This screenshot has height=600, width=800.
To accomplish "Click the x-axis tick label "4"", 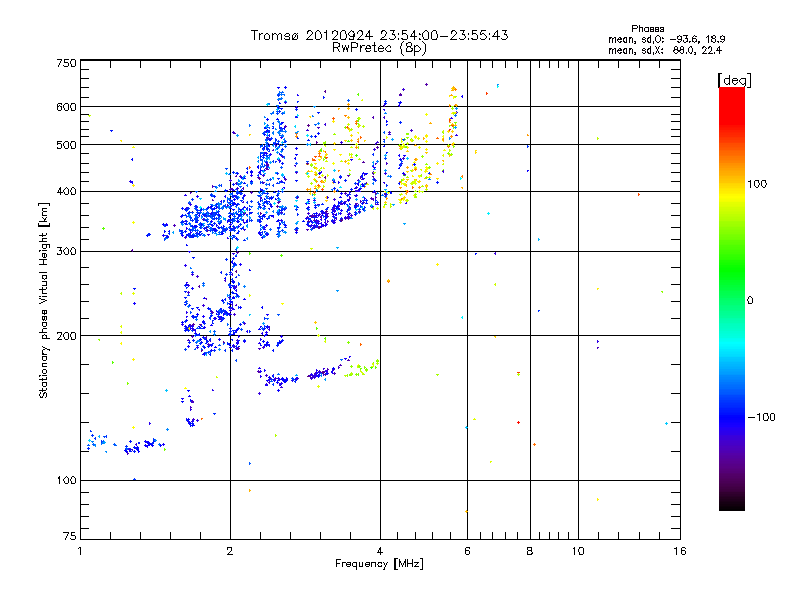I will click(x=380, y=551).
